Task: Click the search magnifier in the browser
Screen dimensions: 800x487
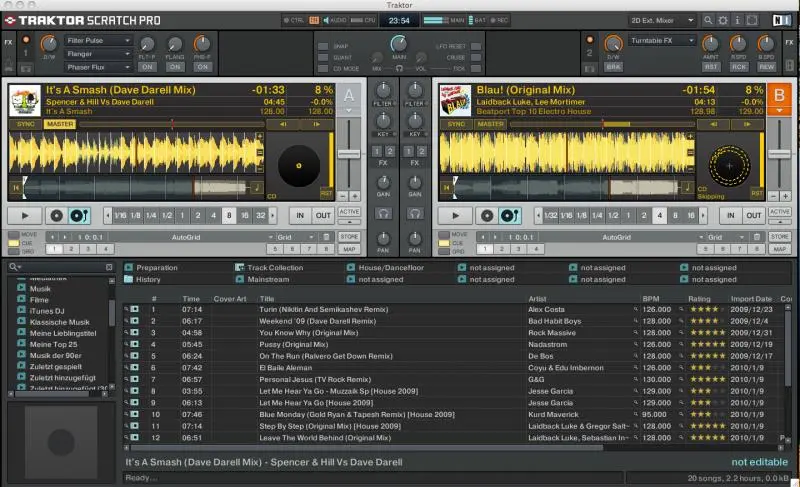Action: [14, 267]
